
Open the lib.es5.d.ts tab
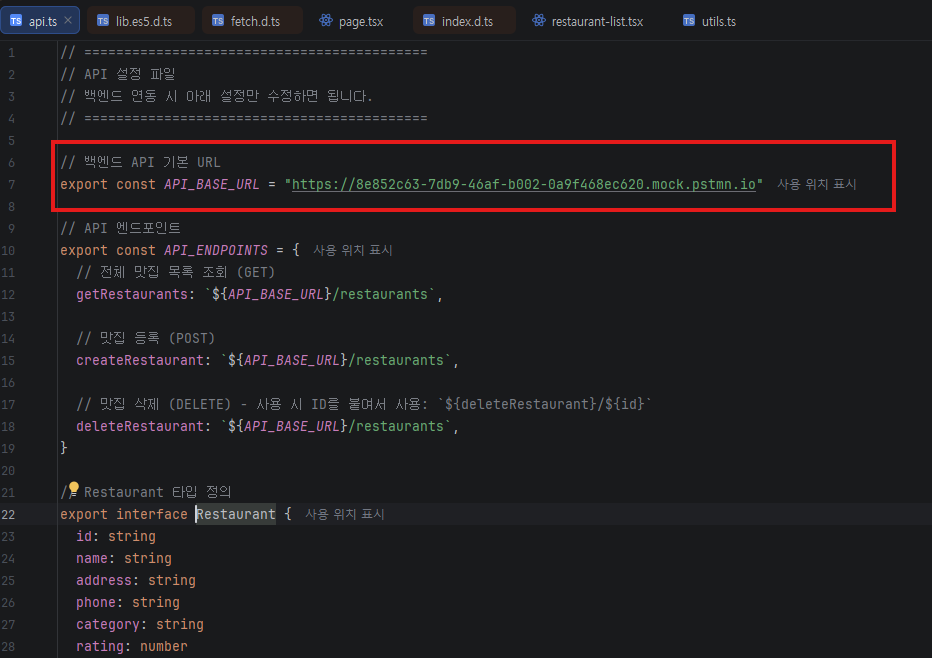tap(142, 21)
